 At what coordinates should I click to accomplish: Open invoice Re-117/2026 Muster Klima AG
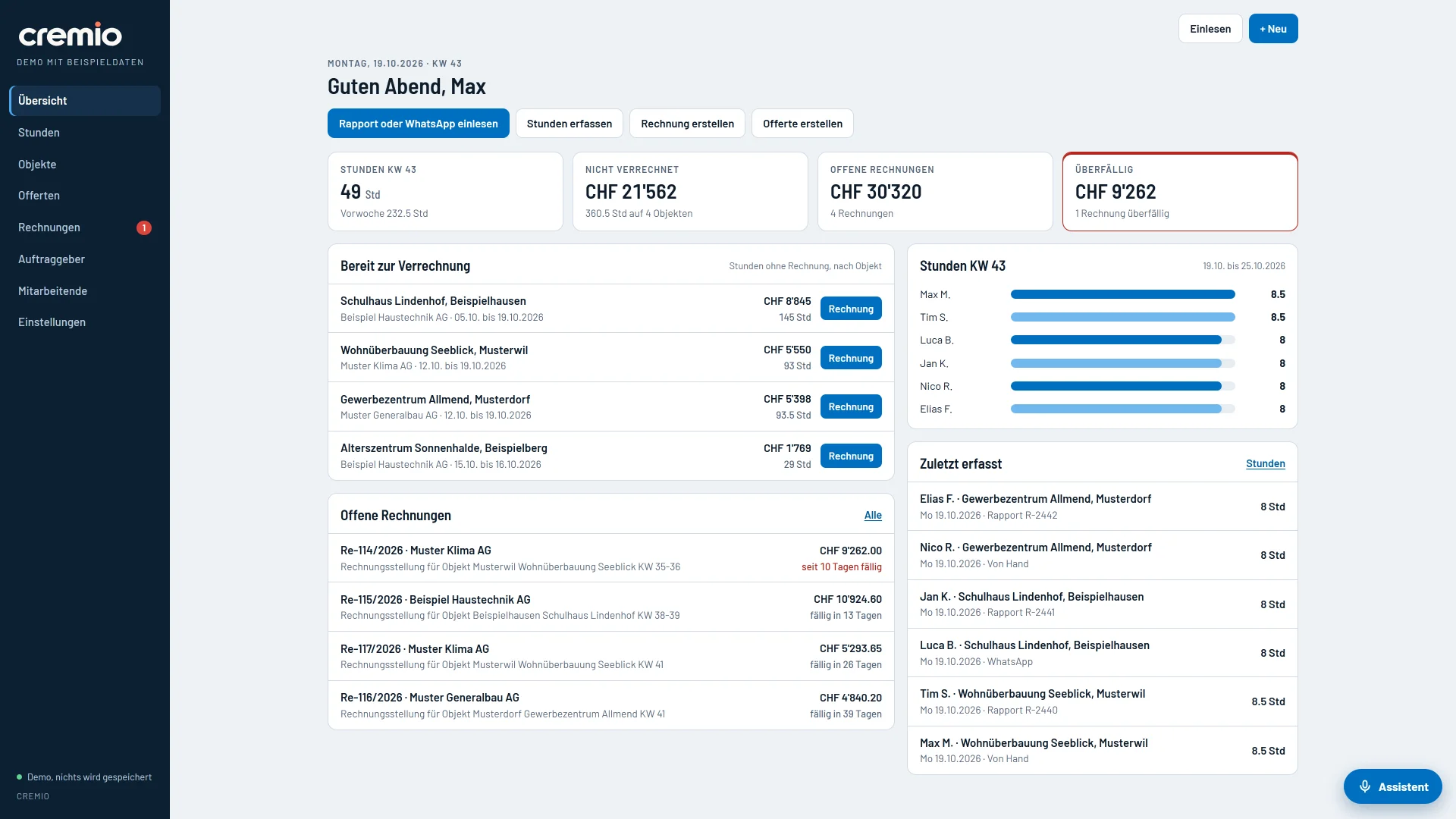tap(611, 656)
